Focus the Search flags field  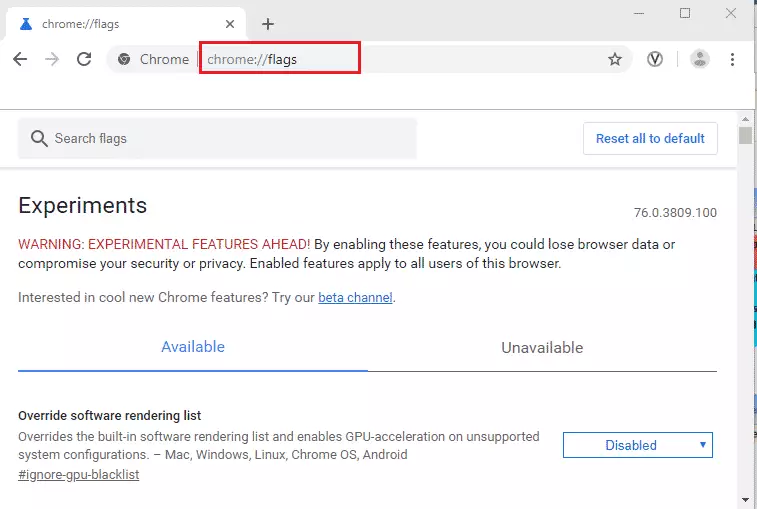tap(217, 139)
